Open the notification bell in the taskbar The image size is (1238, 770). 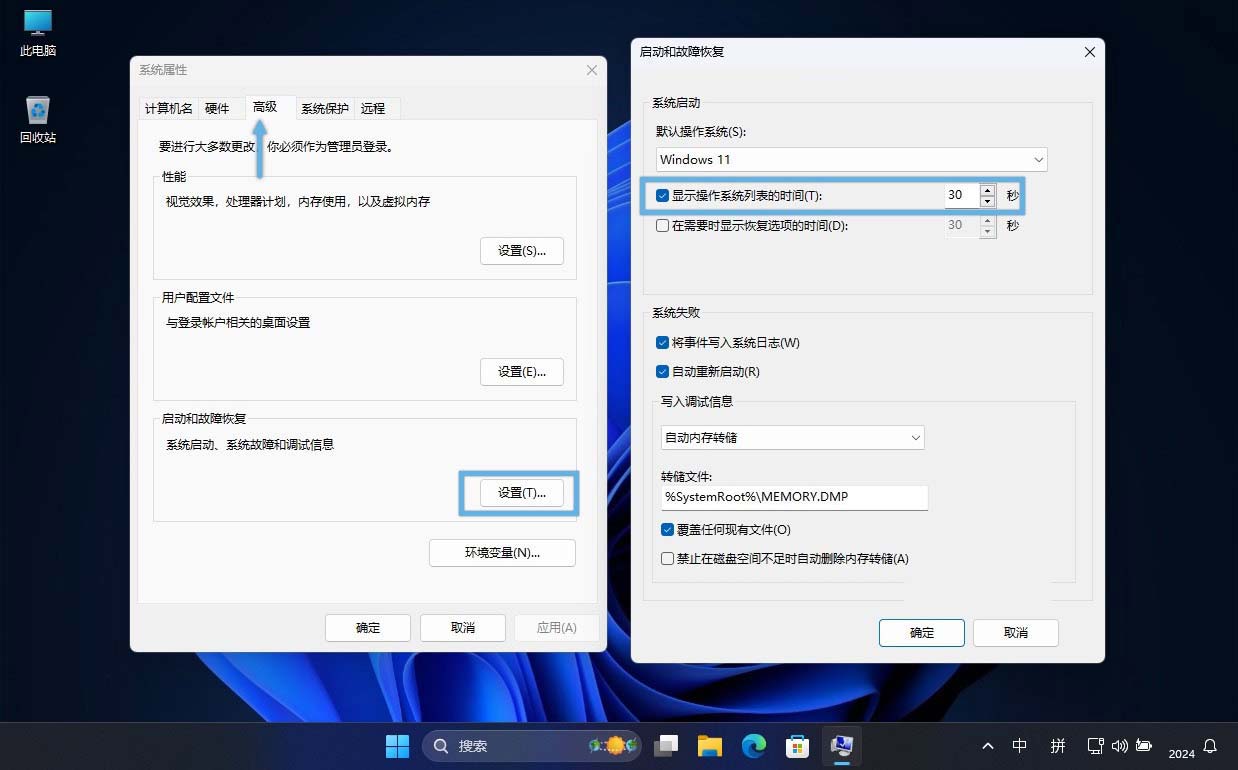[x=1210, y=746]
